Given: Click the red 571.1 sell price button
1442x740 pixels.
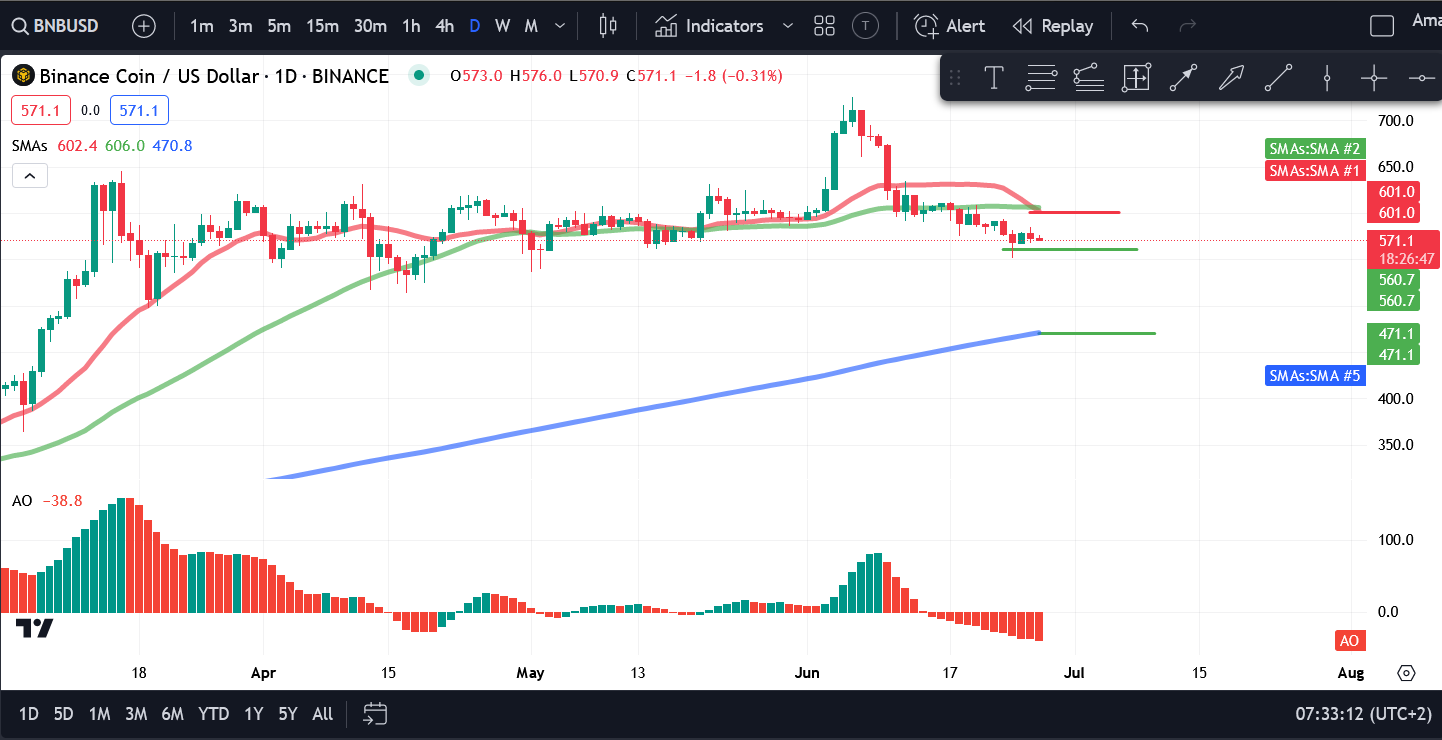Looking at the screenshot, I should 40,110.
